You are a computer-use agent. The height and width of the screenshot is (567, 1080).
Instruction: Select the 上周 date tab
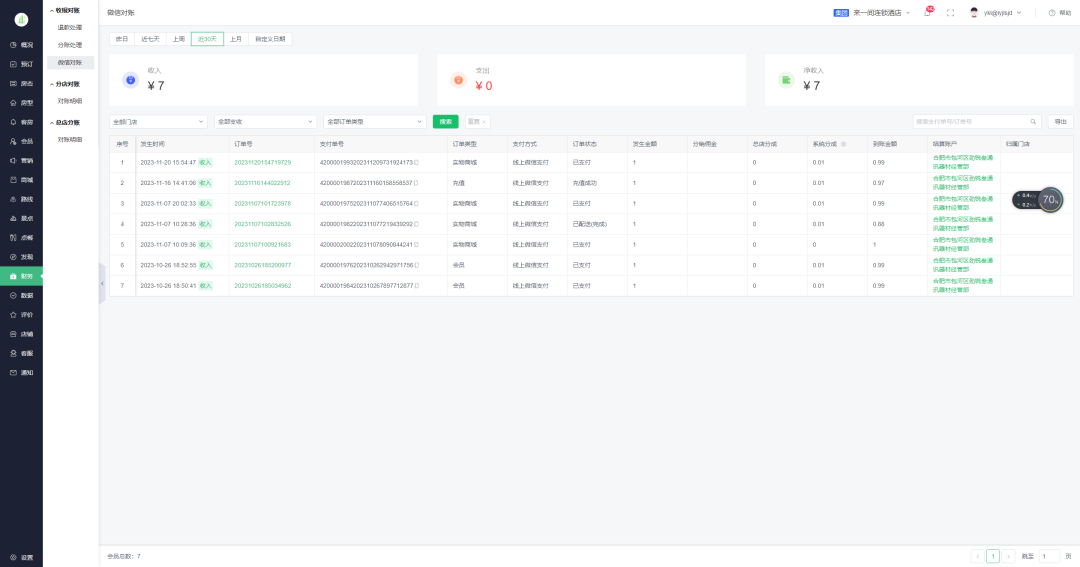[x=179, y=39]
